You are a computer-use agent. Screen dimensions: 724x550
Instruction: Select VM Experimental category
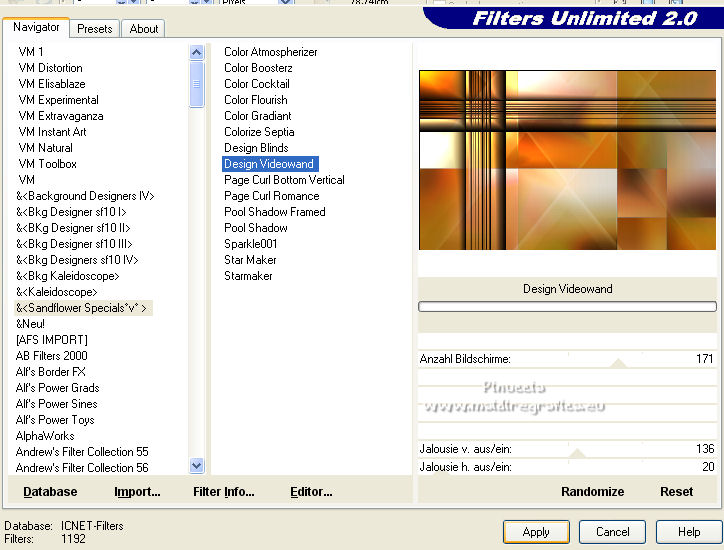tap(58, 100)
